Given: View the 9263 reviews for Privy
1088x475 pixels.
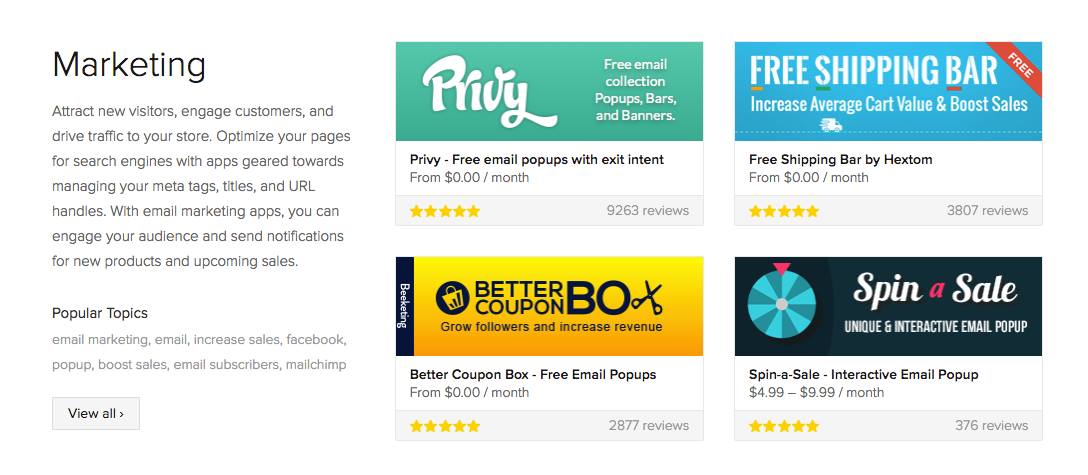Looking at the screenshot, I should pyautogui.click(x=647, y=211).
